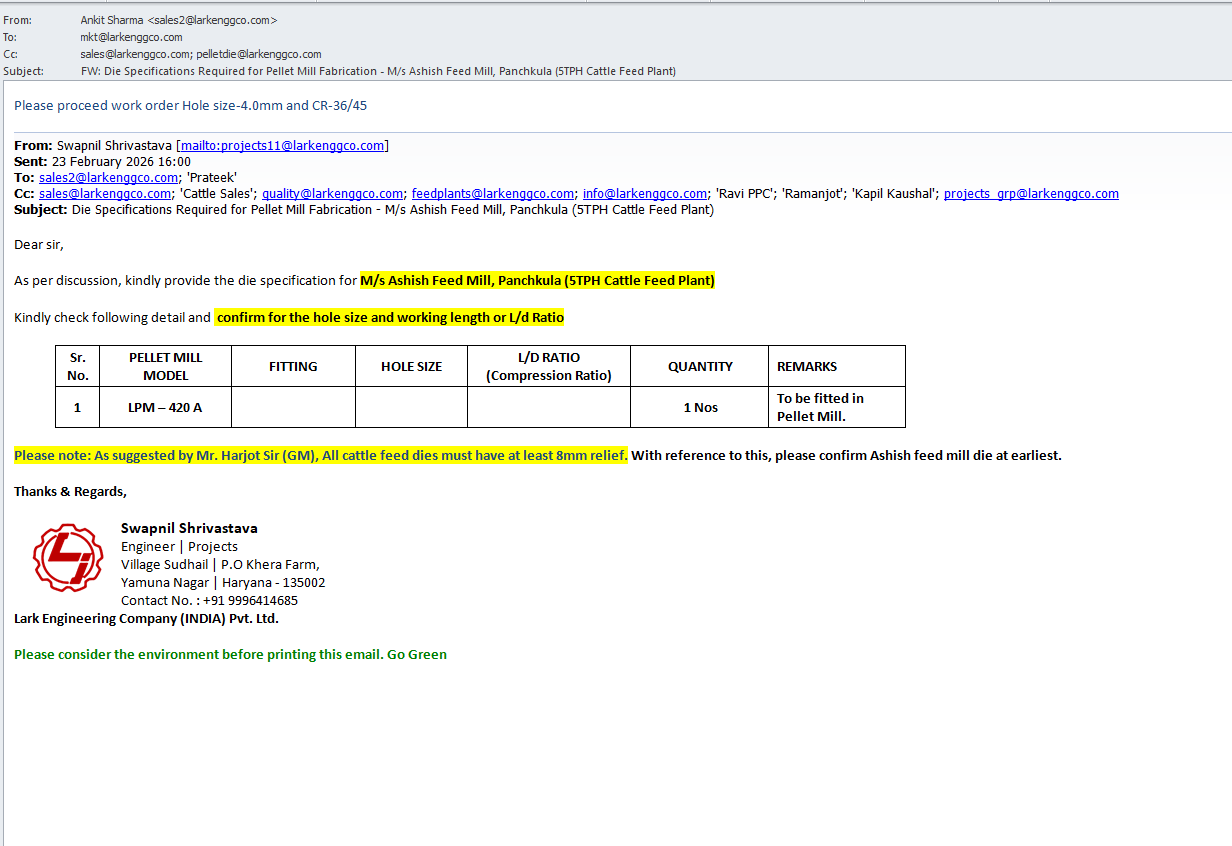This screenshot has height=846, width=1232.
Task: Click the empty L/D RATIO table cell
Action: pos(548,407)
